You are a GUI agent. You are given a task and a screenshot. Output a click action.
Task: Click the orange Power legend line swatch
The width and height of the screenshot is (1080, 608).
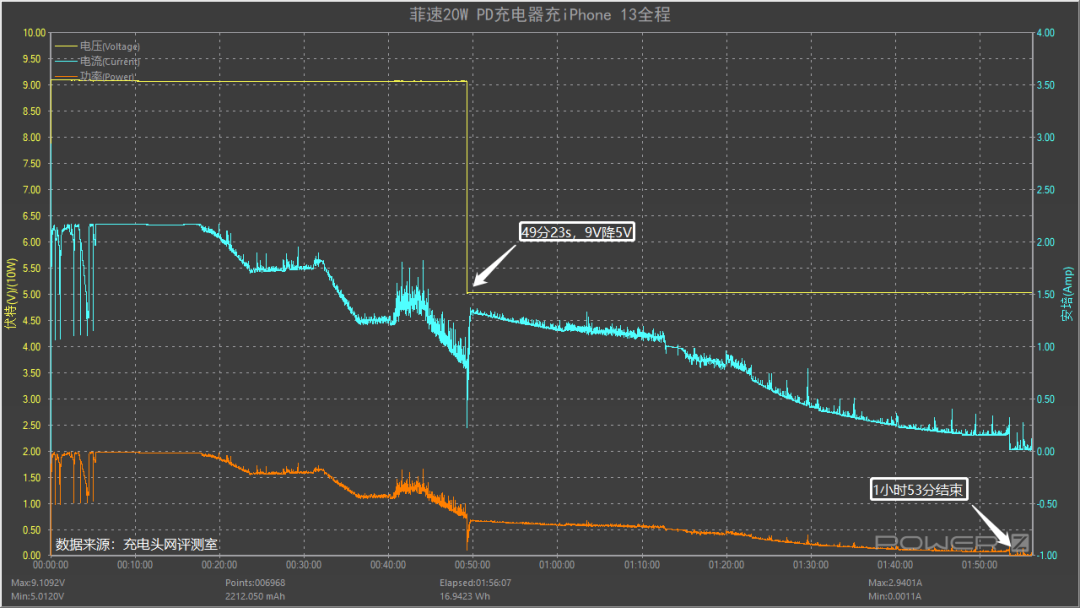pyautogui.click(x=65, y=76)
